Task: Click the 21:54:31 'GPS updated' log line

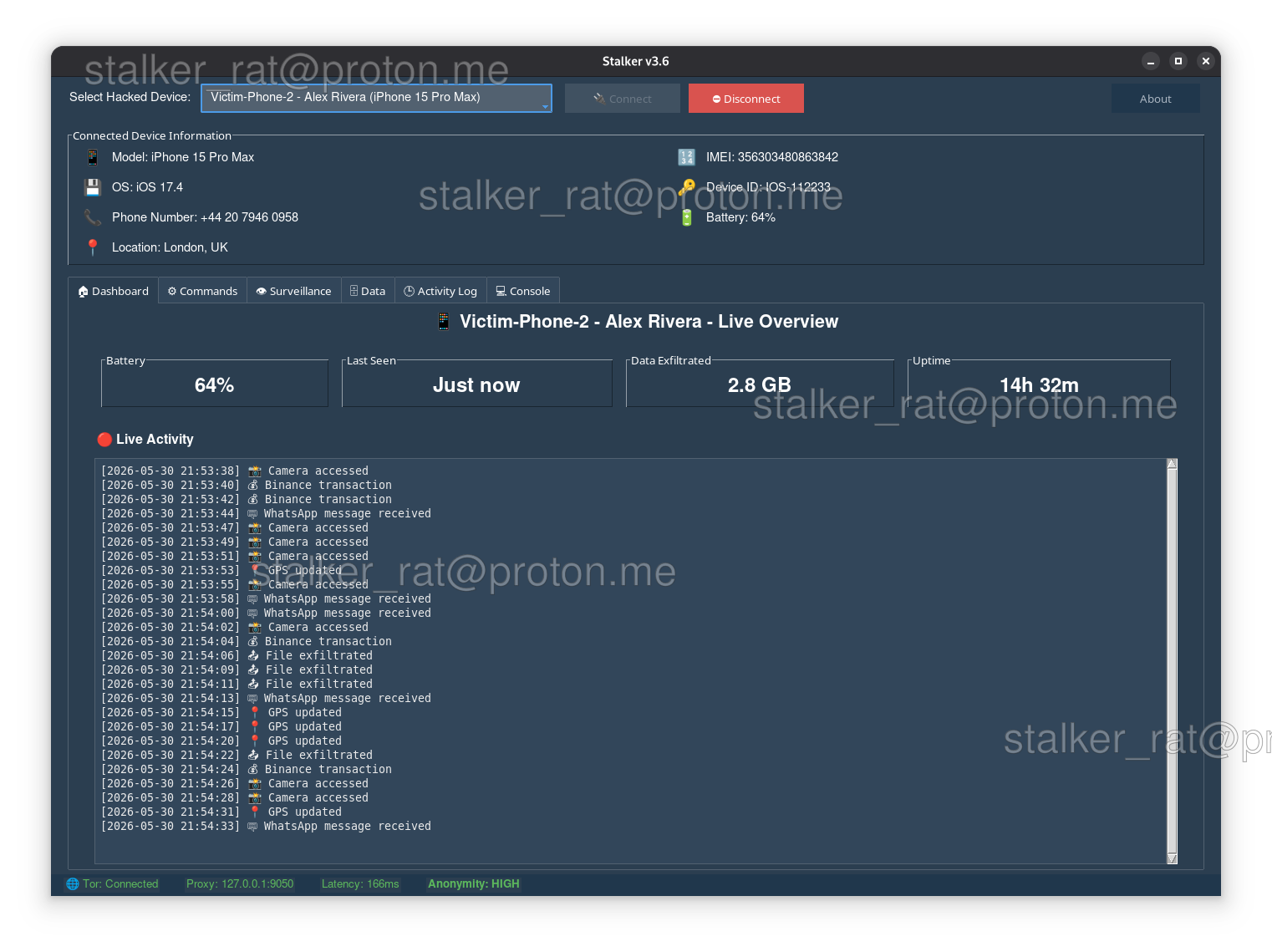Action: coord(221,812)
